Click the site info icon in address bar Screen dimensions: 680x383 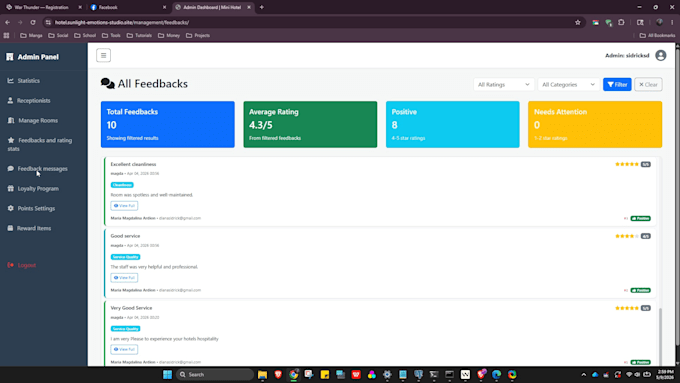click(x=48, y=23)
